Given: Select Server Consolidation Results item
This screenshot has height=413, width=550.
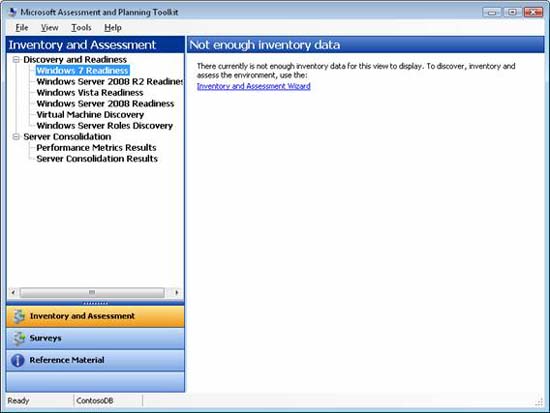Looking at the screenshot, I should (x=97, y=159).
